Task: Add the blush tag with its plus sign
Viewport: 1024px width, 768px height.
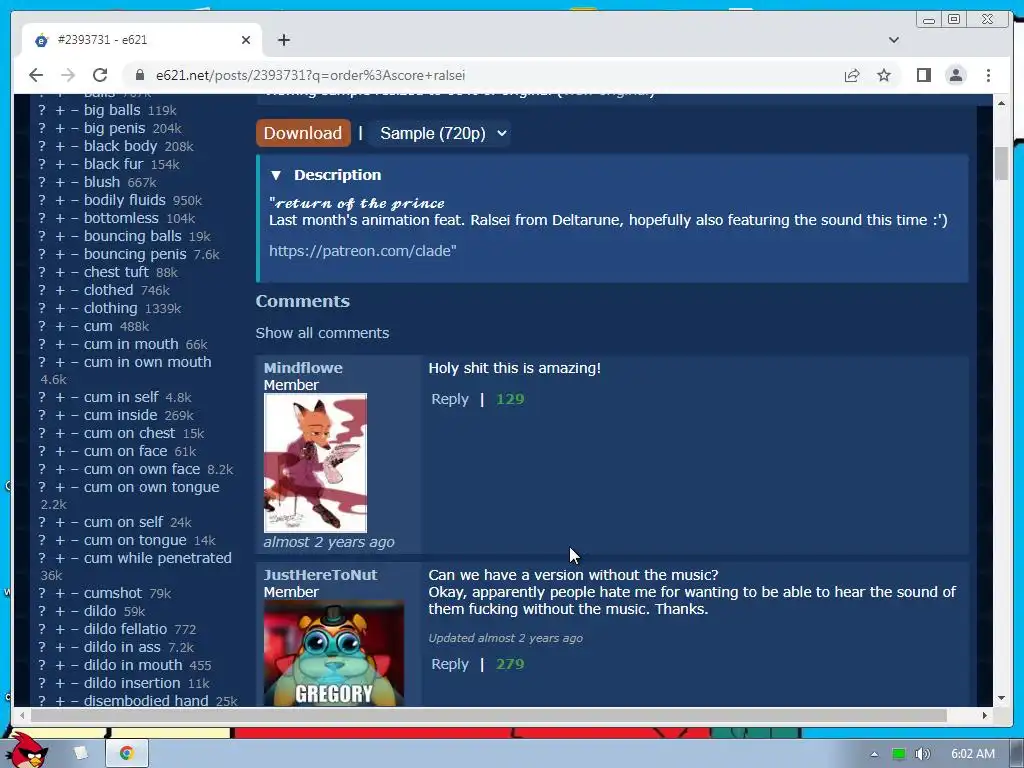Action: click(x=60, y=182)
